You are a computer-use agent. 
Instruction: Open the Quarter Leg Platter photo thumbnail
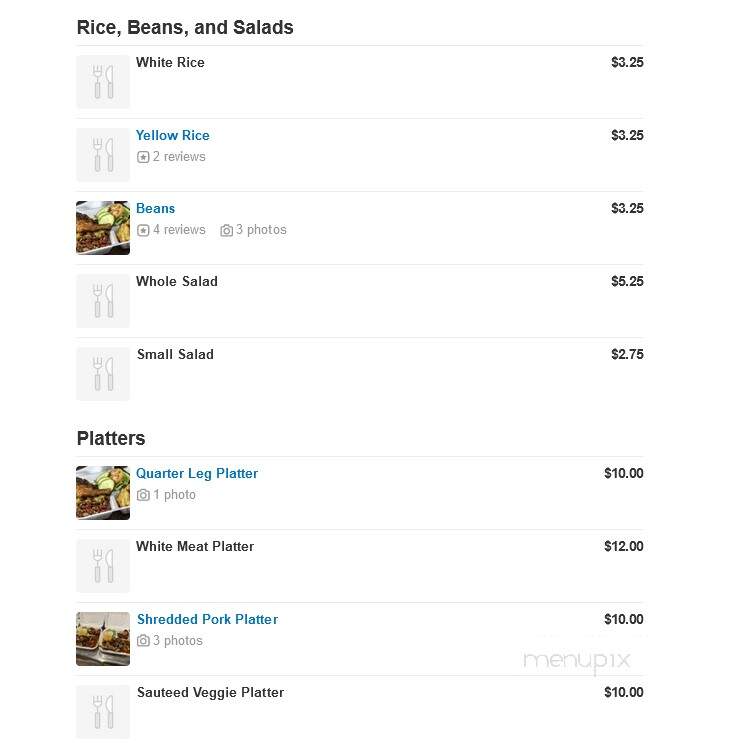103,493
